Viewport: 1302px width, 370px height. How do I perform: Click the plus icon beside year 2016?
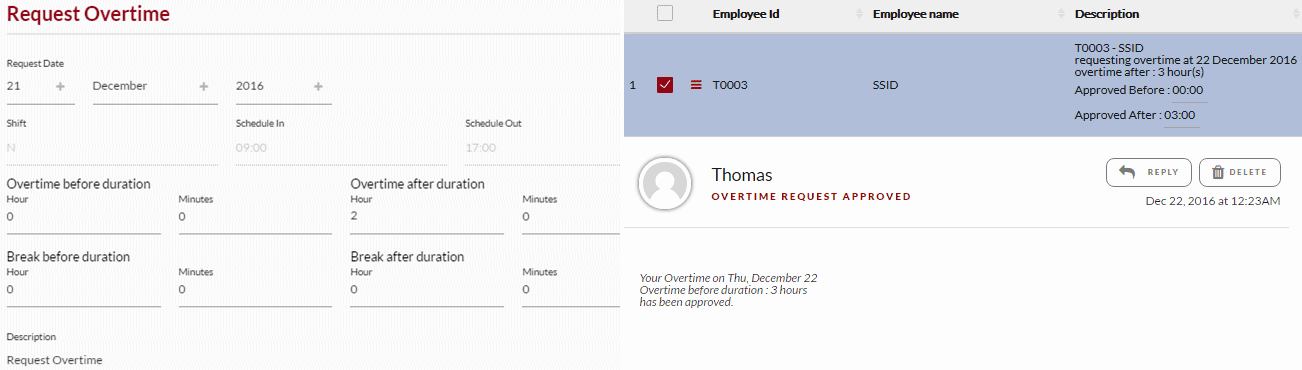tap(318, 87)
